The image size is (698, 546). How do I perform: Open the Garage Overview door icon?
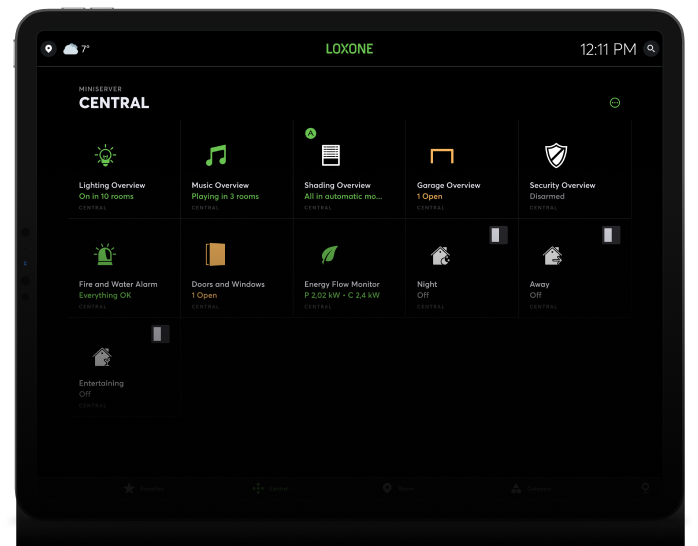click(442, 156)
